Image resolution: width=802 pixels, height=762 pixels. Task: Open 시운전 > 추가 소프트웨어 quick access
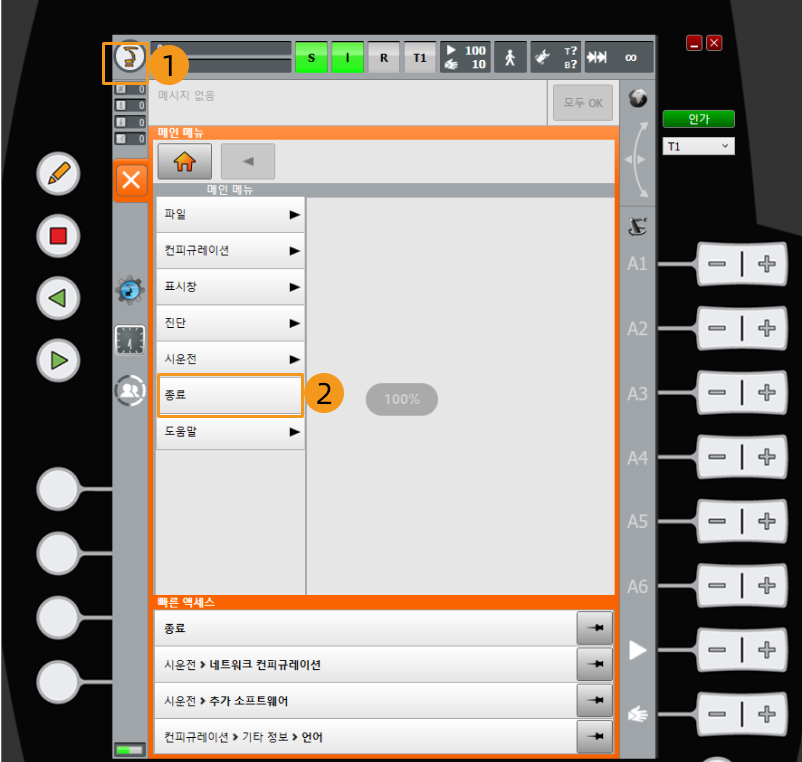pos(365,701)
